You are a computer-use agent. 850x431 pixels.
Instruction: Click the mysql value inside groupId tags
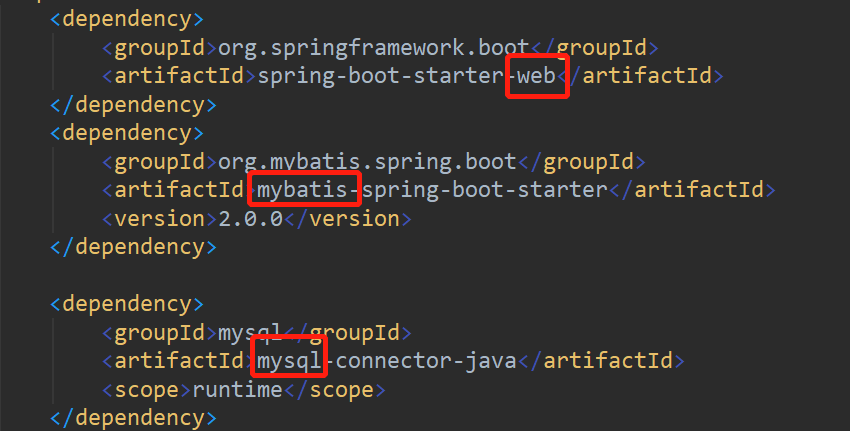pyautogui.click(x=250, y=333)
